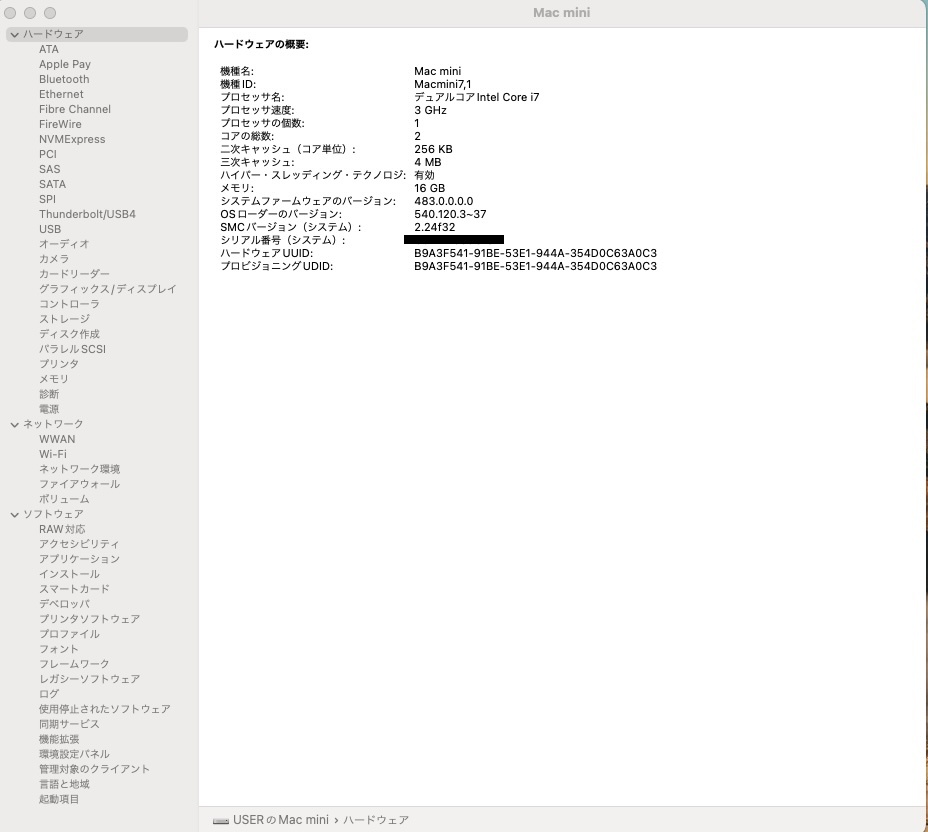The width and height of the screenshot is (928, 832).
Task: Select PCI entry
Action: (x=48, y=154)
